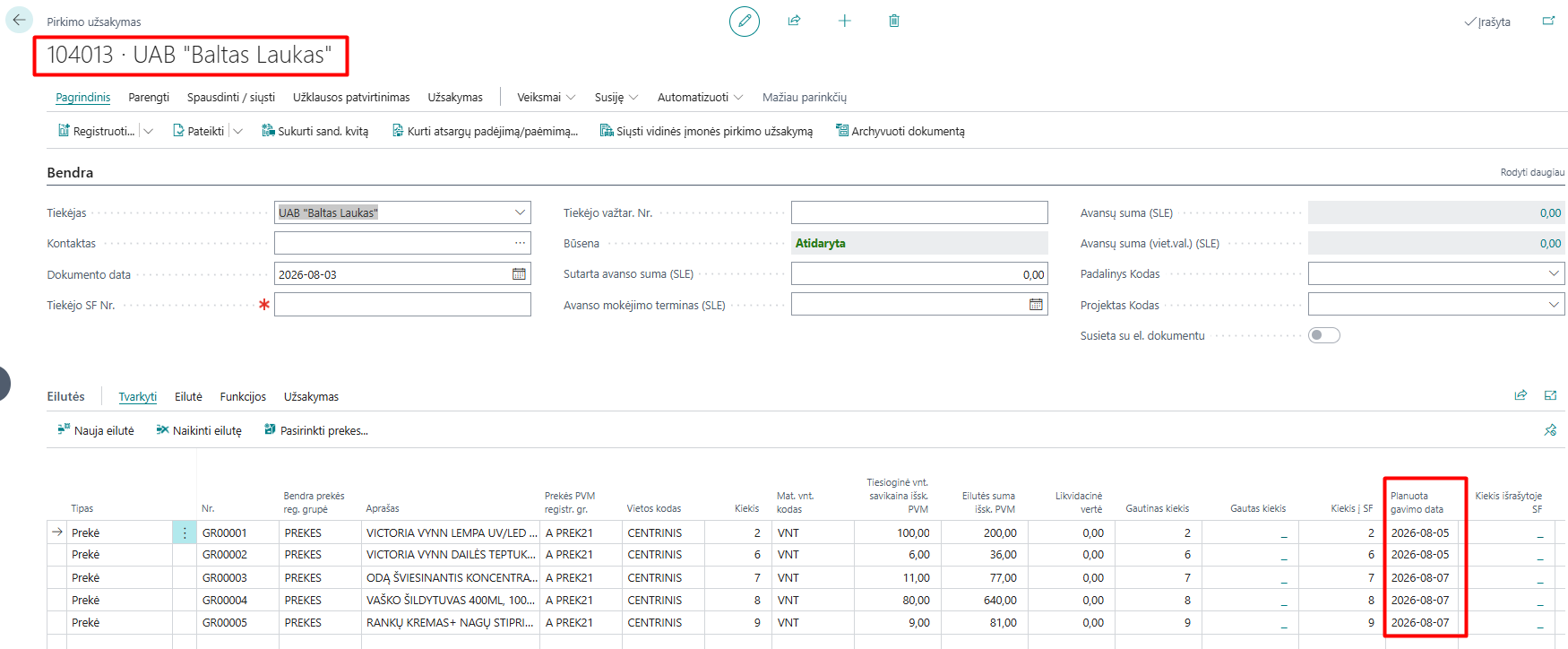Click the Aprašas column header

(383, 508)
